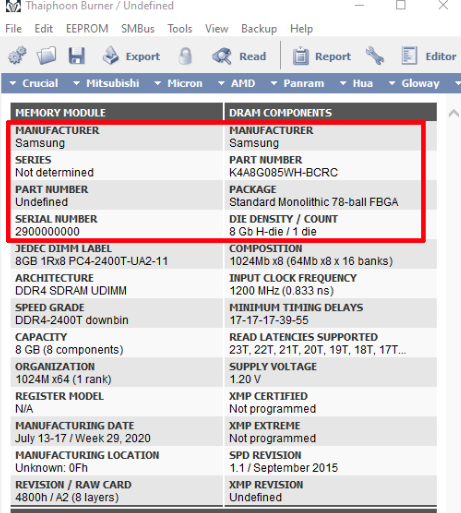Click the Export icon in toolbar

(x=110, y=56)
